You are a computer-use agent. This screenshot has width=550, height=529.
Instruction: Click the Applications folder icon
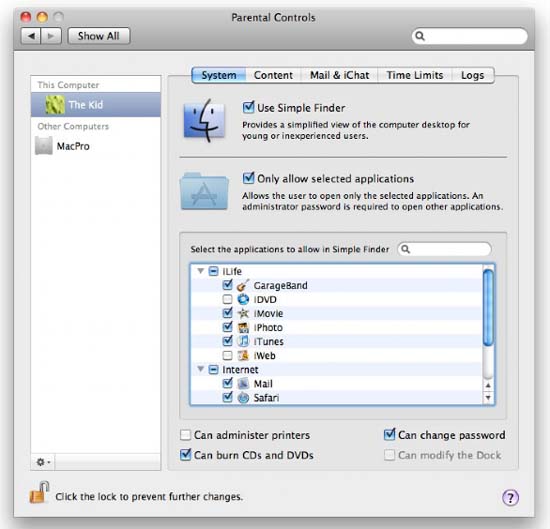pos(204,191)
